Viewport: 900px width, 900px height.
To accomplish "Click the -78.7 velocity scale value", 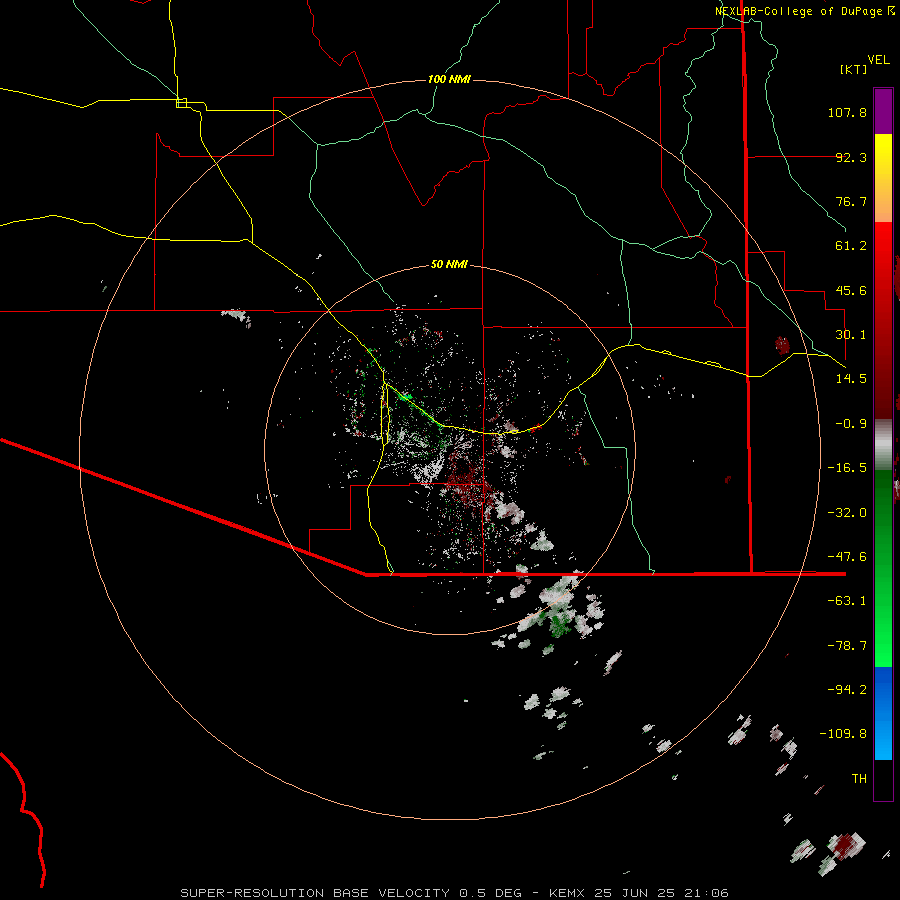I will 847,646.
